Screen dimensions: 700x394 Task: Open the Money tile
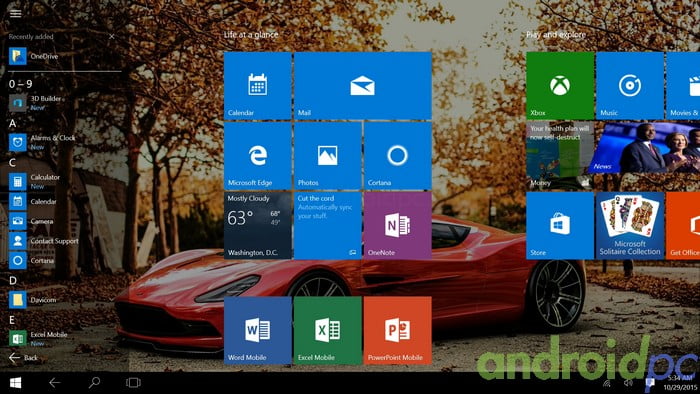560,156
